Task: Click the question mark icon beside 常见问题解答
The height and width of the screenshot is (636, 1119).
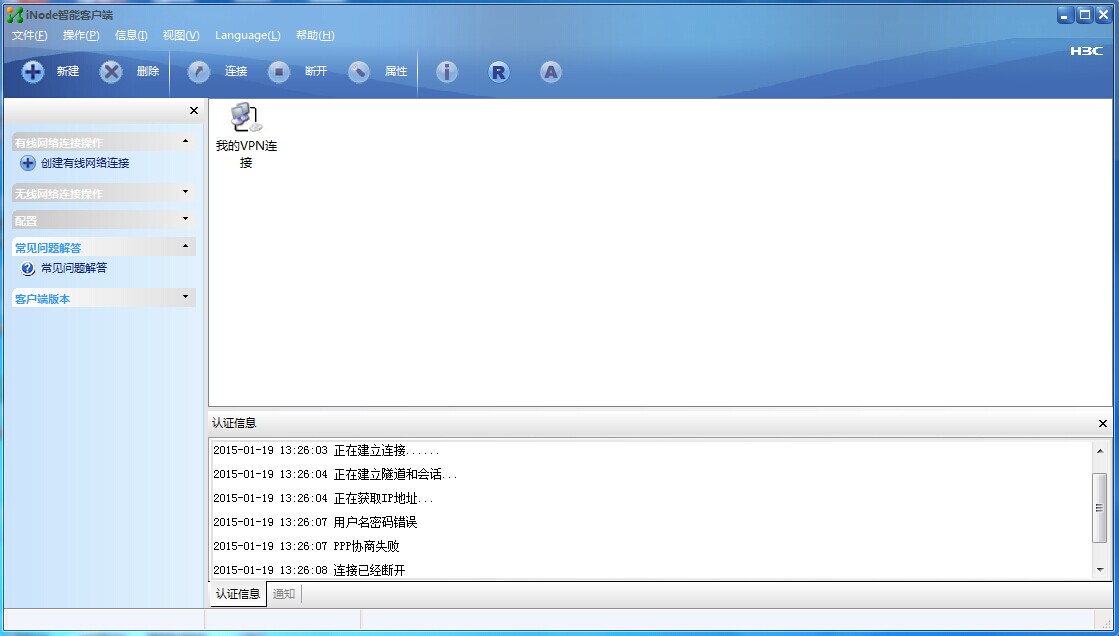Action: [x=27, y=268]
